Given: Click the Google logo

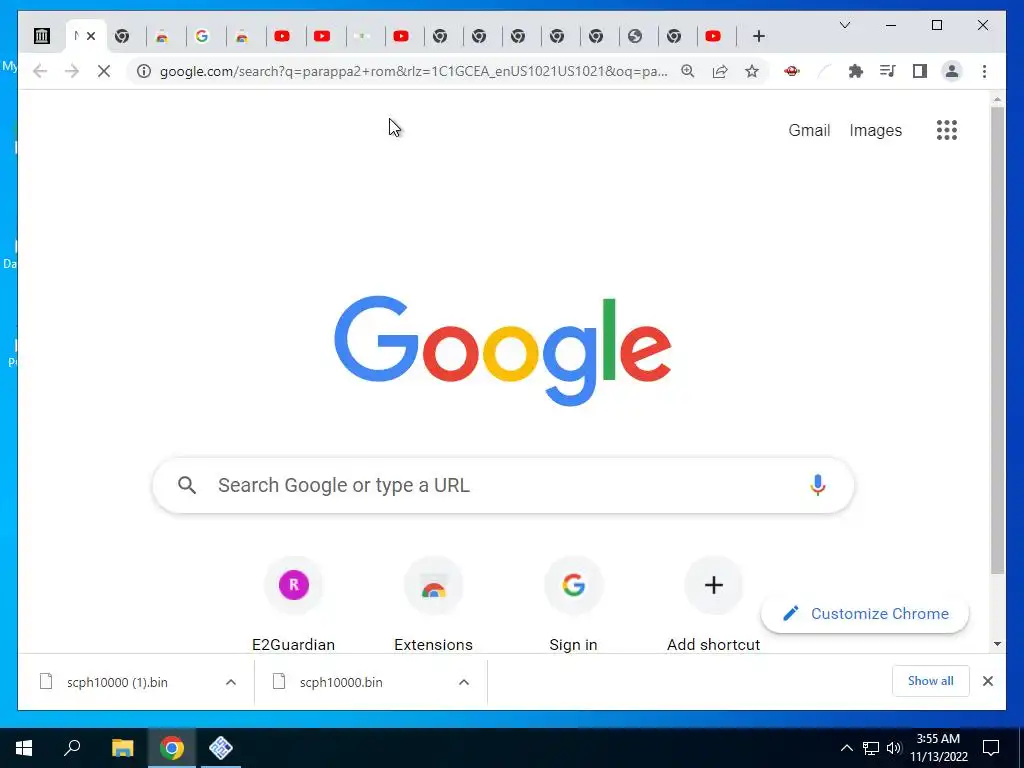Looking at the screenshot, I should 502,351.
